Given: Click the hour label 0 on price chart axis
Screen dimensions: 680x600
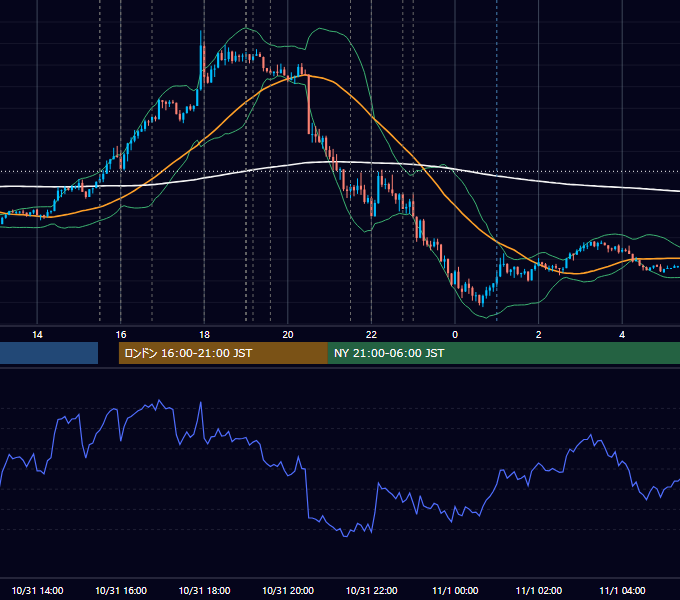Looking at the screenshot, I should 455,335.
